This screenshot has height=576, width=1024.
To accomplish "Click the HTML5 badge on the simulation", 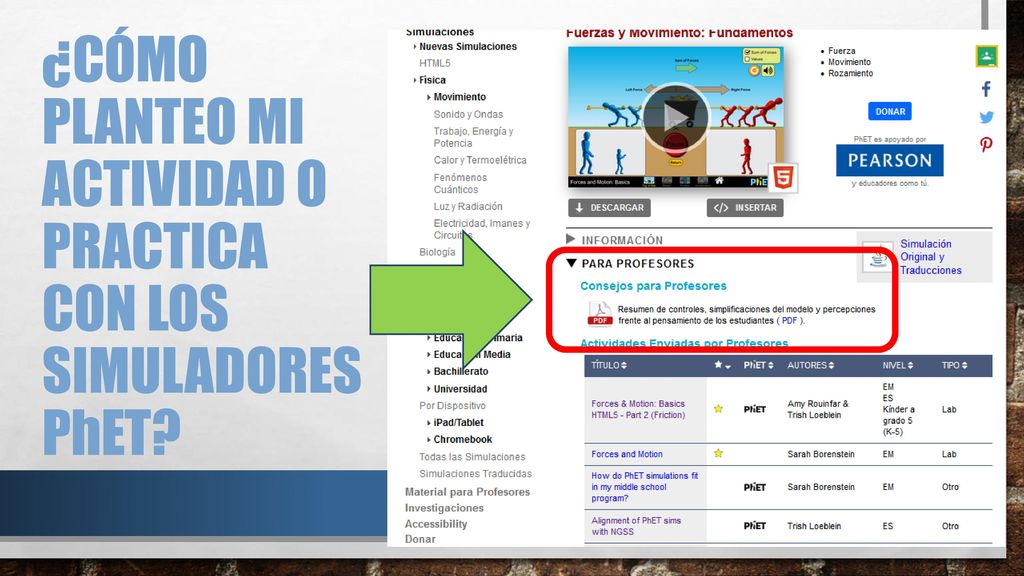I will [x=782, y=177].
